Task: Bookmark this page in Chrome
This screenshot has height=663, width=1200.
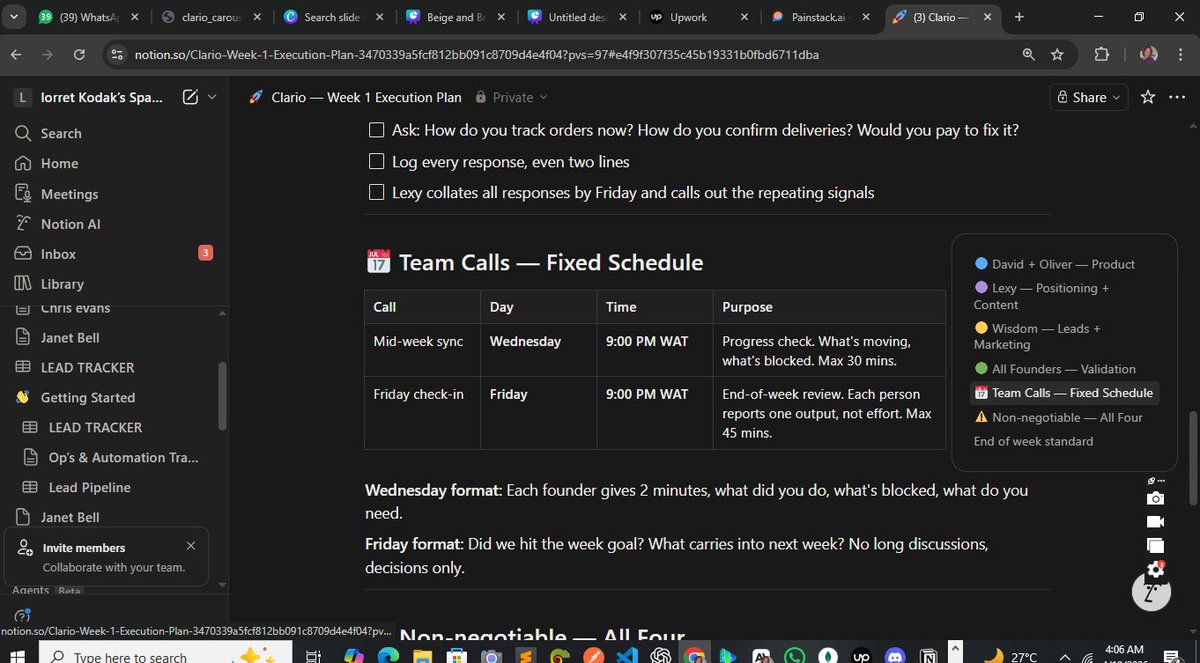Action: coord(1057,55)
